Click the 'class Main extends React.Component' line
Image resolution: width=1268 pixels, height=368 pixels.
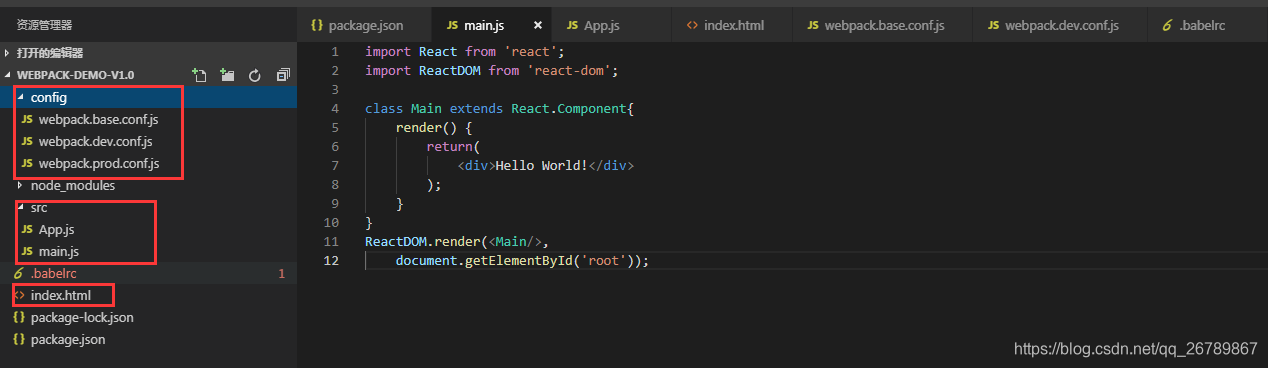(500, 108)
